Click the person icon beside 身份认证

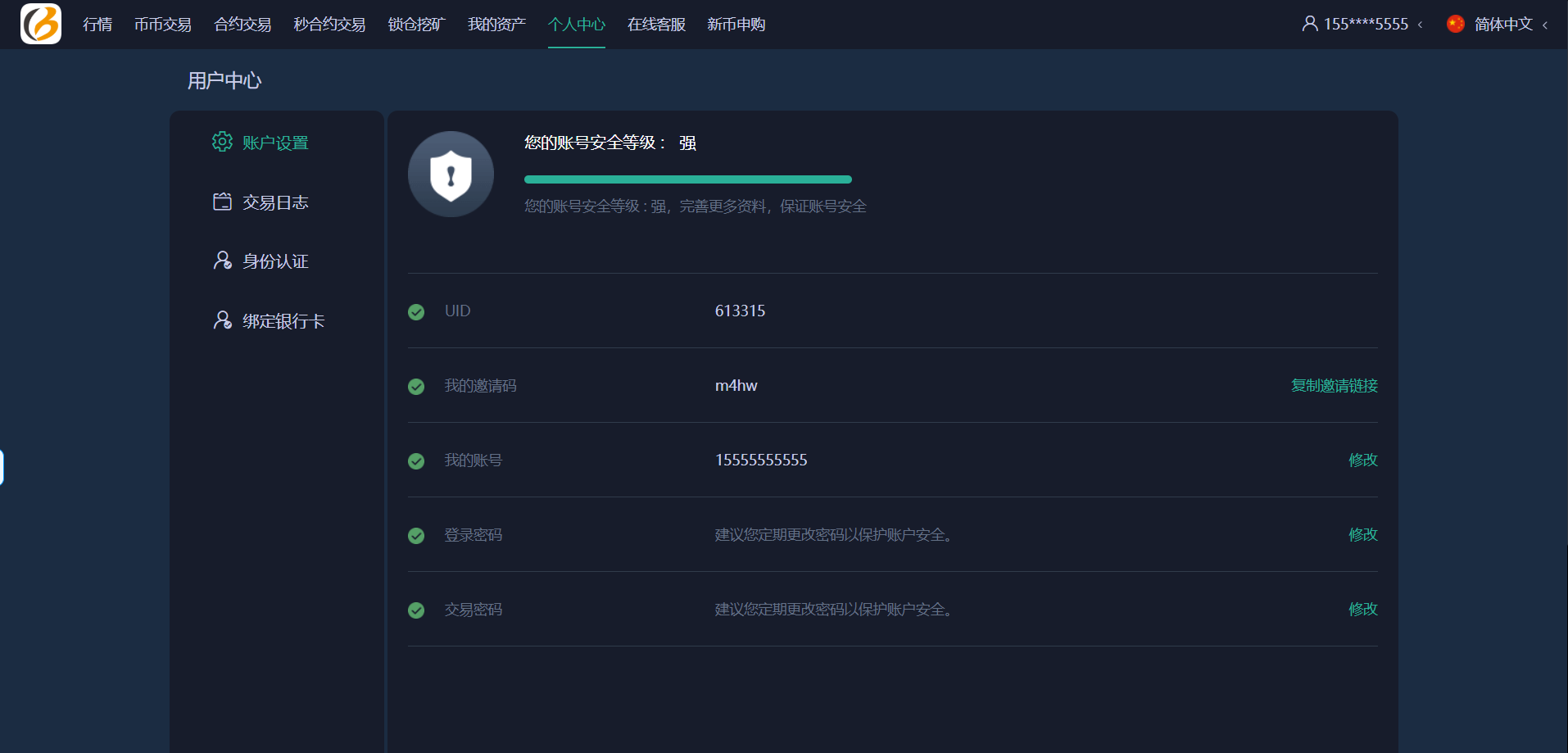(222, 261)
